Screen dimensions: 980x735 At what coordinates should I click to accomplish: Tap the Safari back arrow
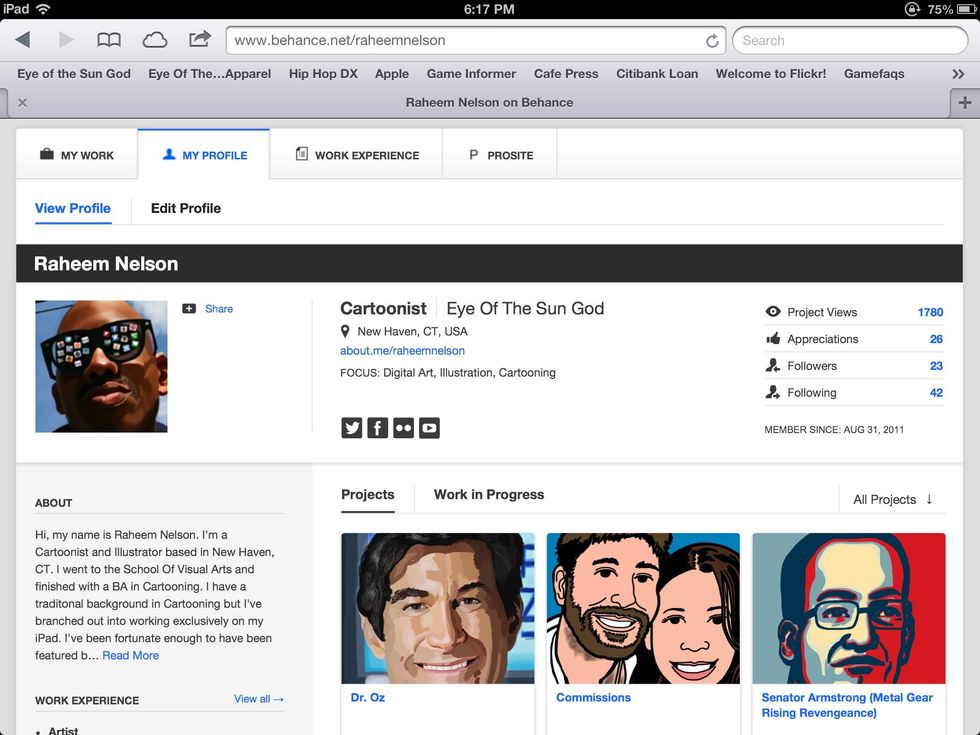(x=23, y=40)
